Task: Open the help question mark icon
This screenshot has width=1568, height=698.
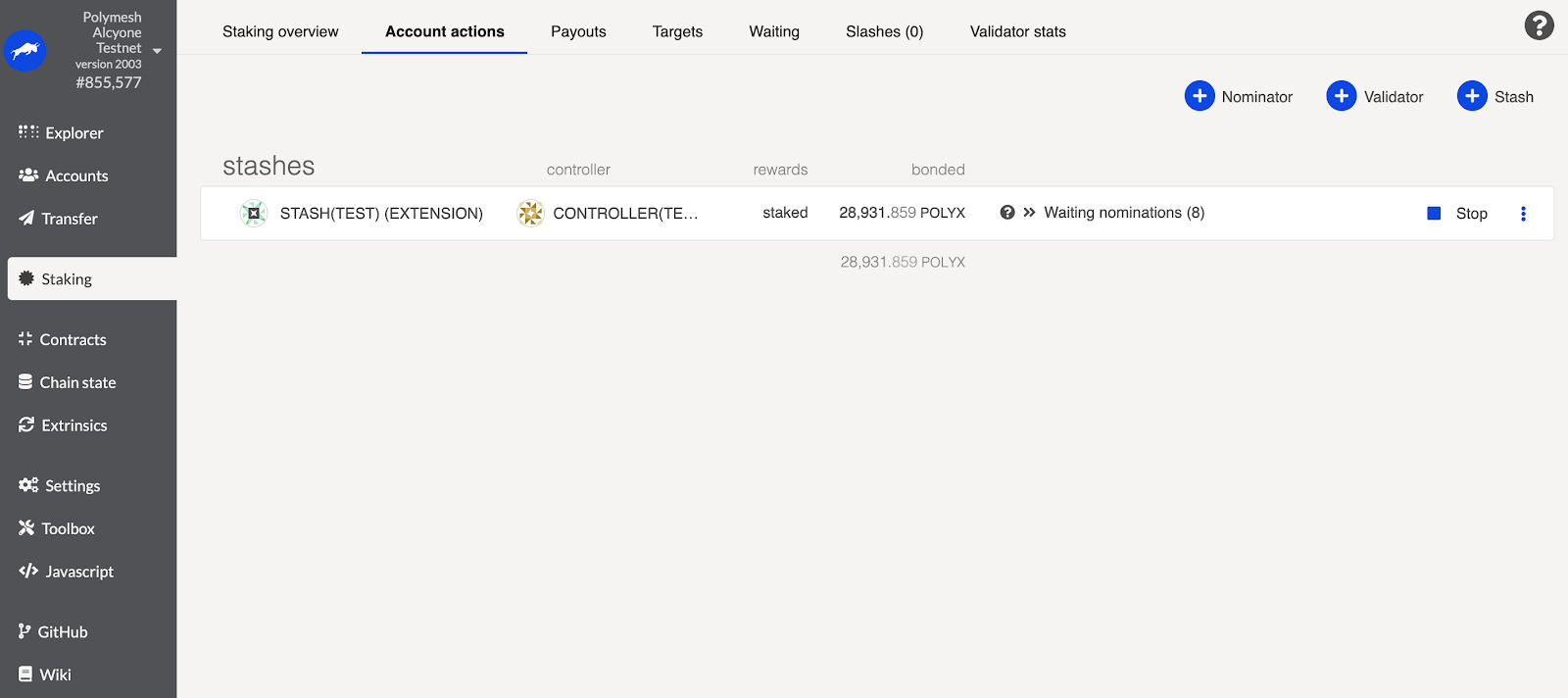Action: click(x=1539, y=25)
